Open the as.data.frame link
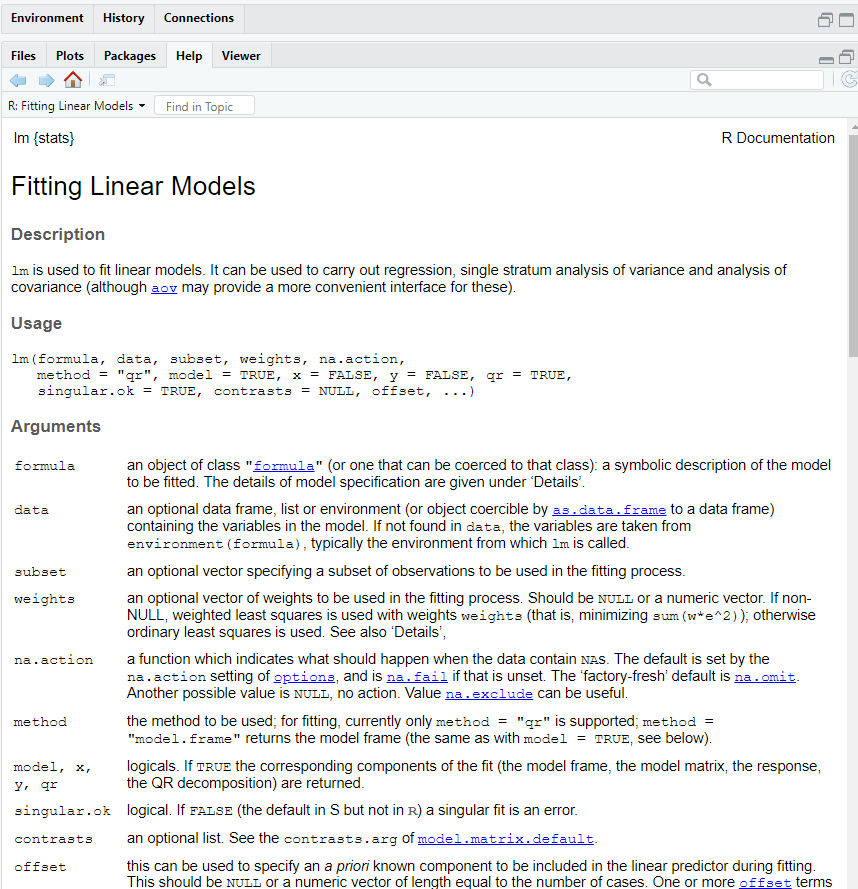 click(609, 509)
